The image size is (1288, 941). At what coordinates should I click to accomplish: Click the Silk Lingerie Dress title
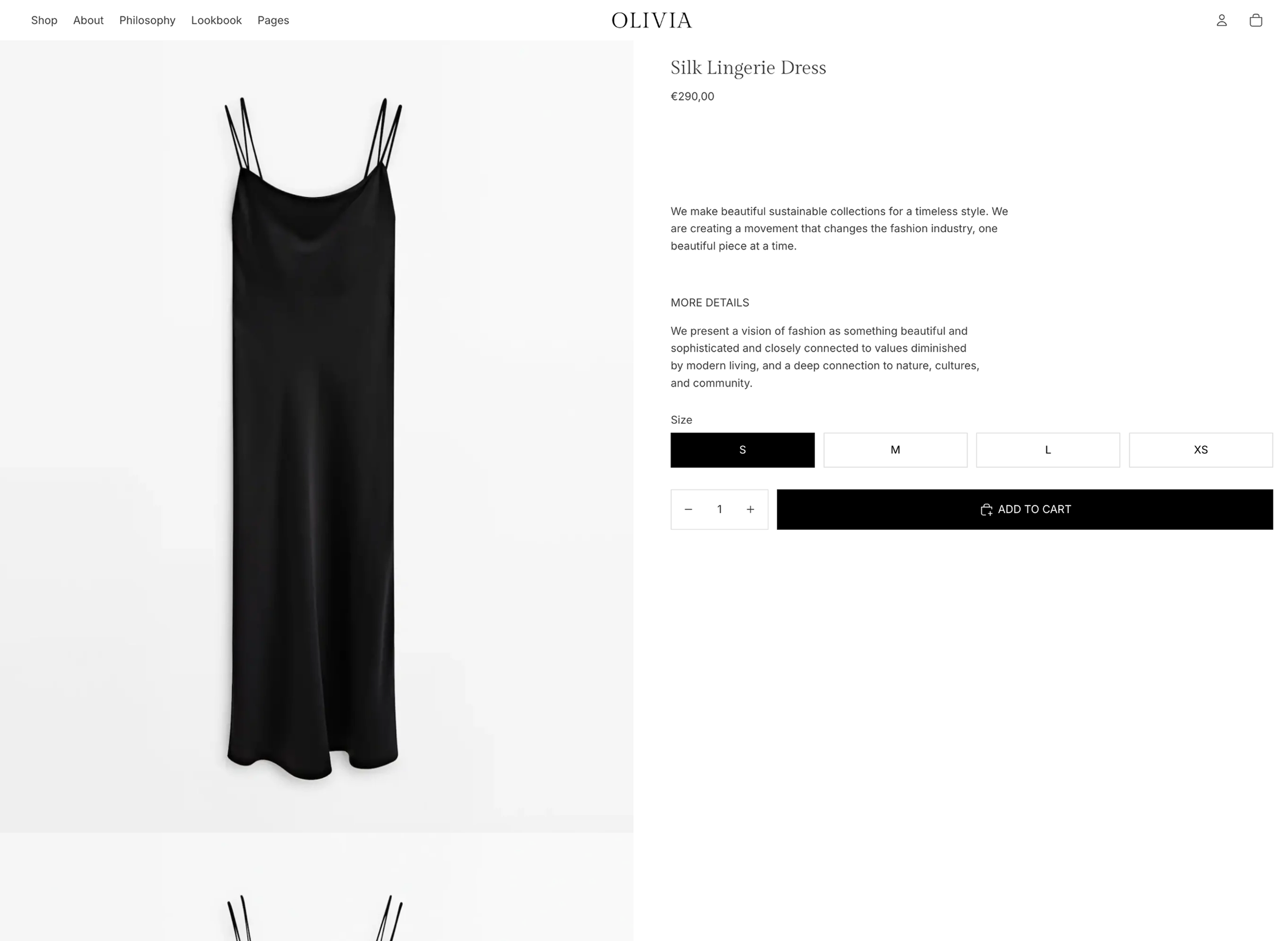click(x=748, y=68)
